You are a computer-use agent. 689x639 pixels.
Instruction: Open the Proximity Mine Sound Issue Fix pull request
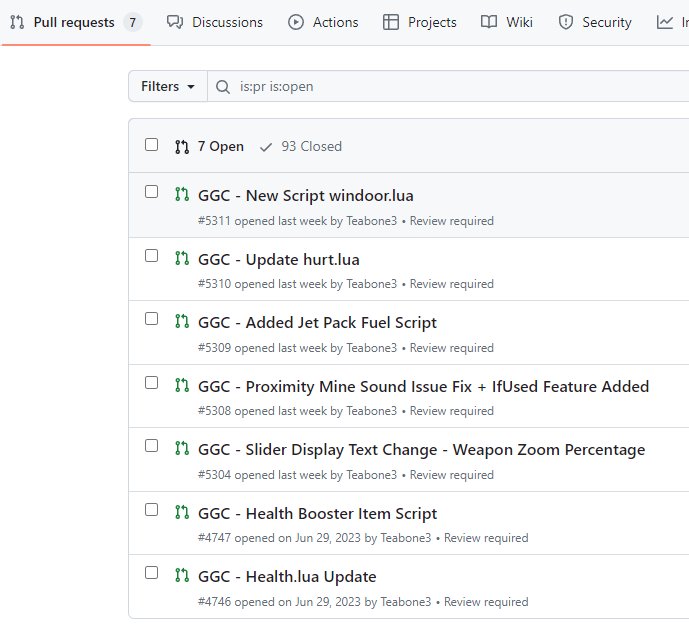pyautogui.click(x=423, y=386)
